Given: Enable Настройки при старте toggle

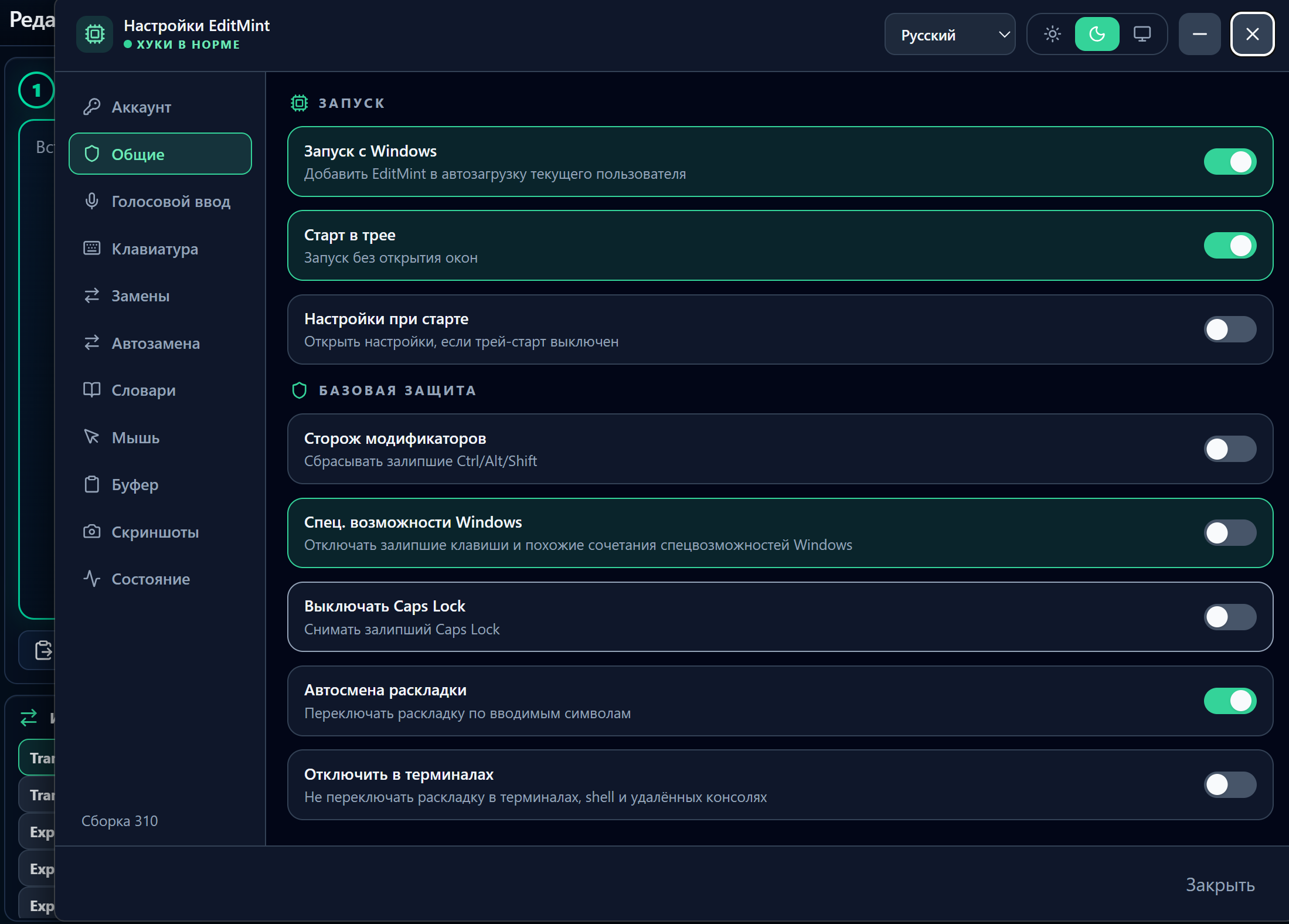Looking at the screenshot, I should (1230, 329).
